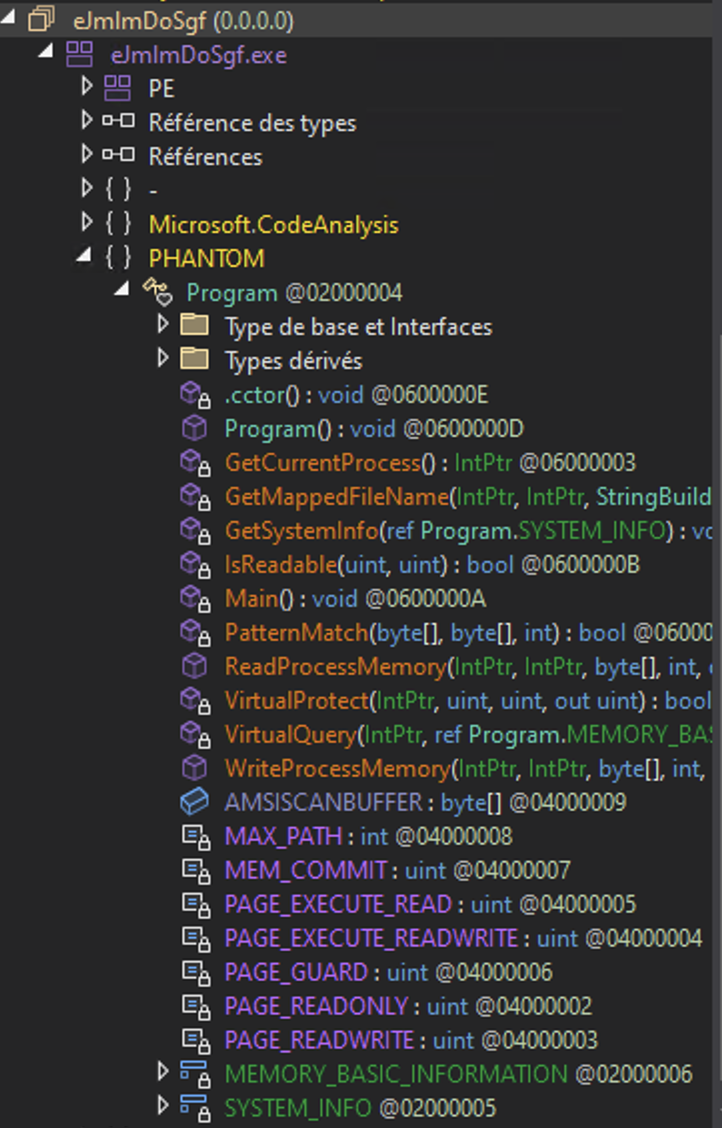The image size is (722, 1128).
Task: Expand the Références node arrow
Action: pyautogui.click(x=87, y=156)
